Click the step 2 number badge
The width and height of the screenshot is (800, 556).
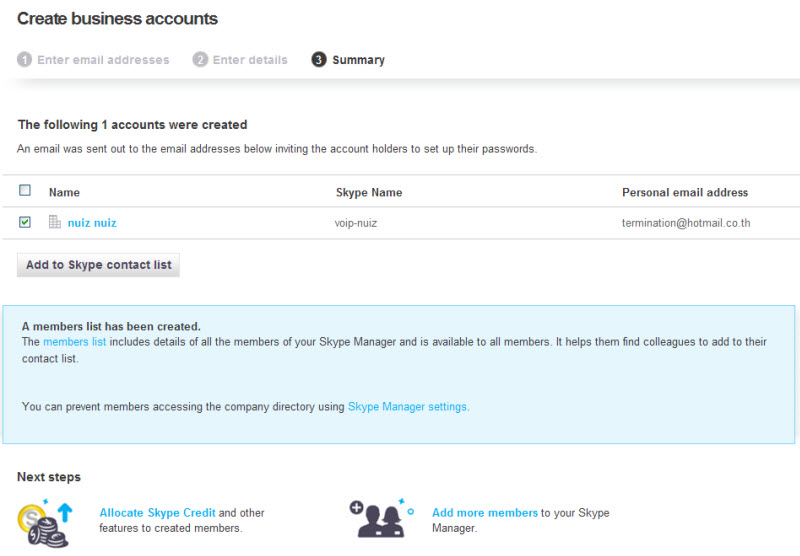tap(200, 60)
